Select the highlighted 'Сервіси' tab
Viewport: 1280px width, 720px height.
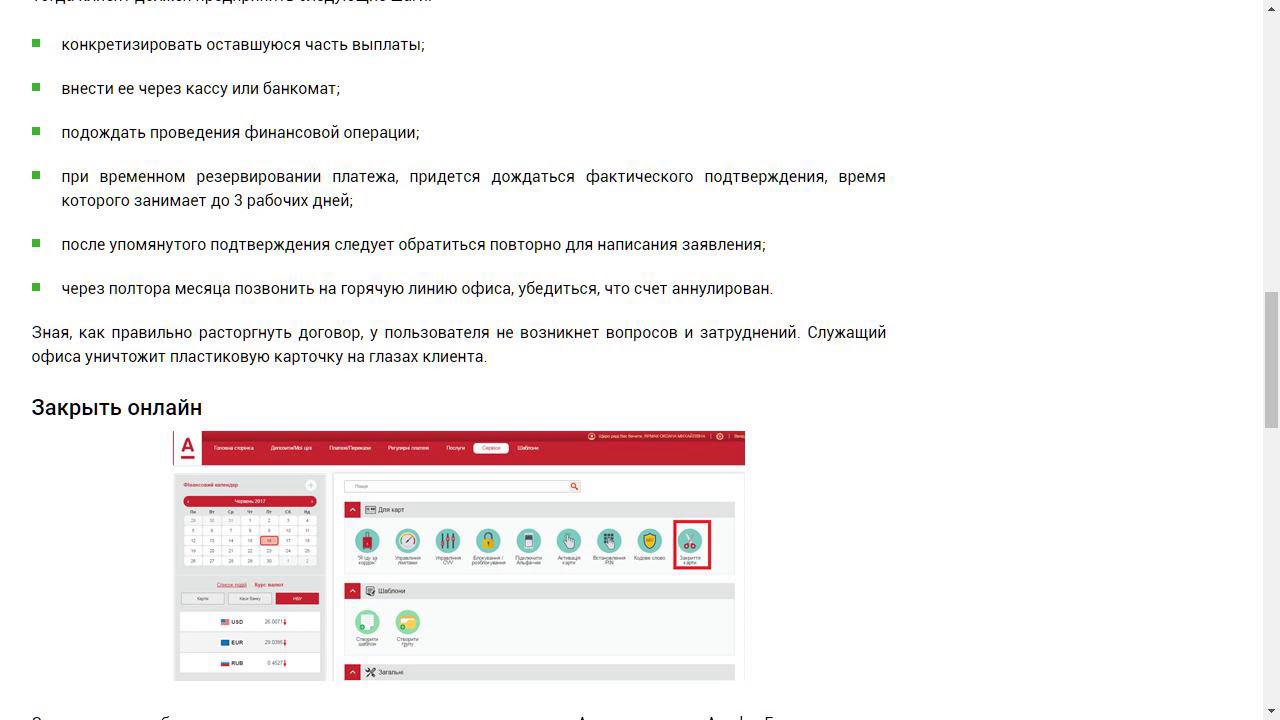click(x=491, y=448)
